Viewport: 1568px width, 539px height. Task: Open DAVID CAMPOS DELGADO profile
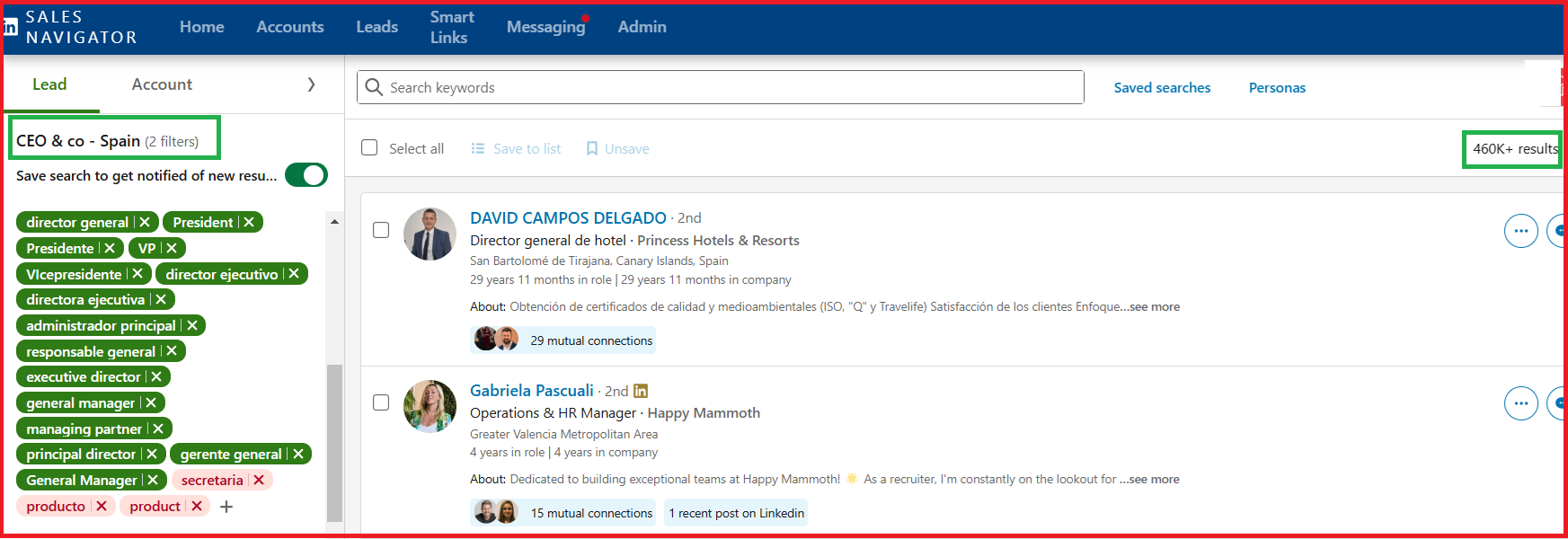pos(568,217)
